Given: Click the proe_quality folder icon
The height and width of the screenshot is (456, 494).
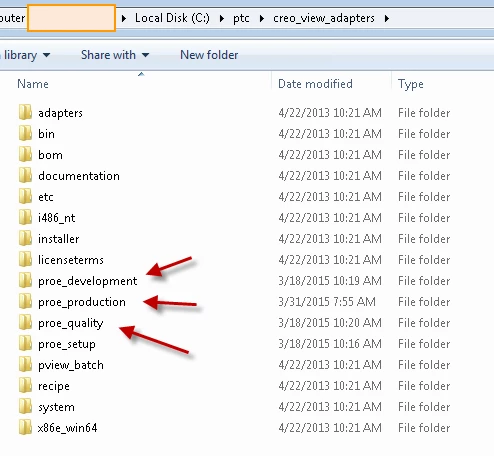Looking at the screenshot, I should [25, 322].
